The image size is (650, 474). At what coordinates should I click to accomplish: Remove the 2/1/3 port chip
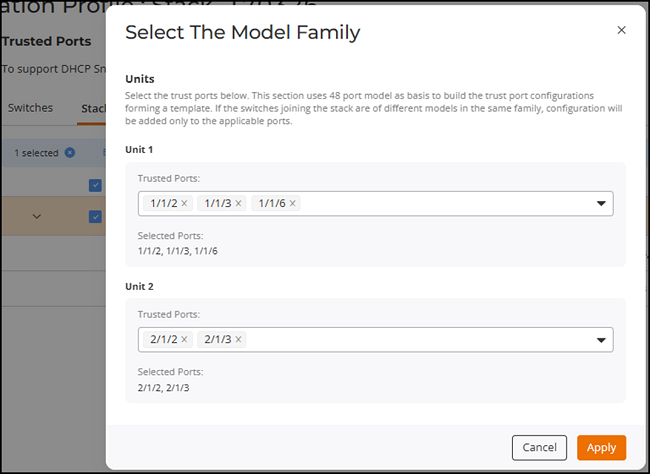click(238, 340)
